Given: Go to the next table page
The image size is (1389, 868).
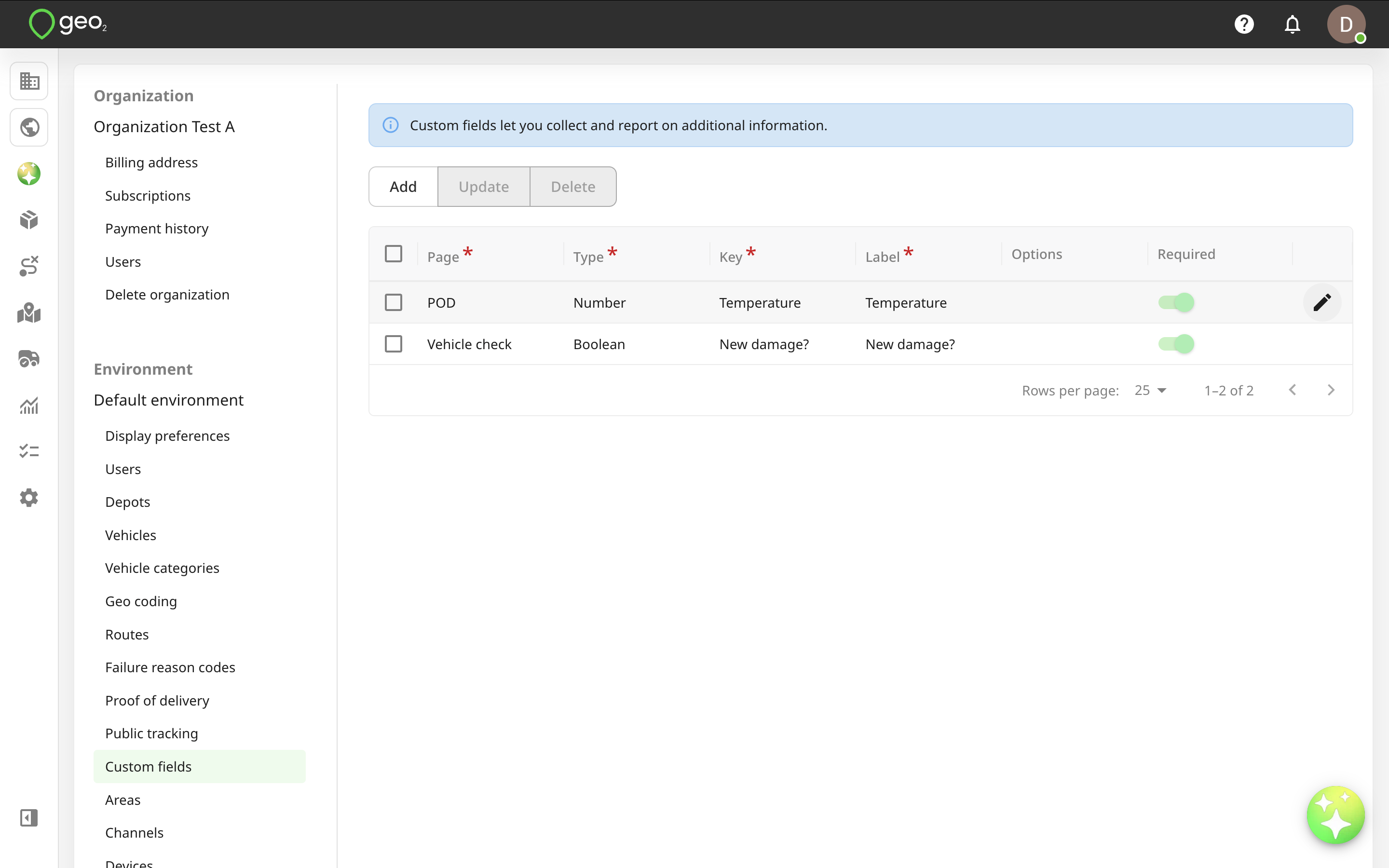Looking at the screenshot, I should 1331,391.
